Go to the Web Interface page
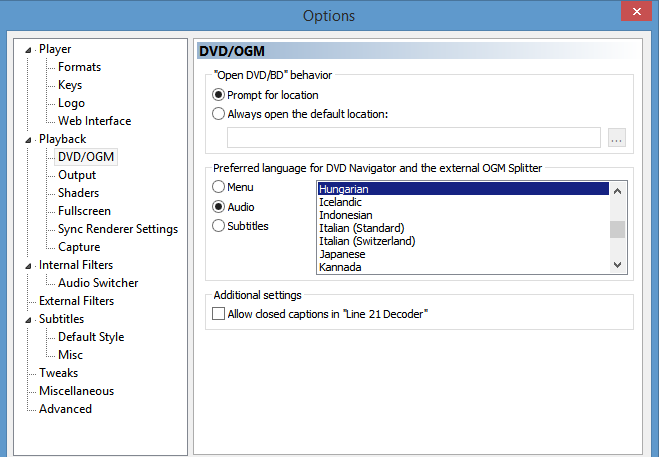The width and height of the screenshot is (659, 457). (x=94, y=121)
